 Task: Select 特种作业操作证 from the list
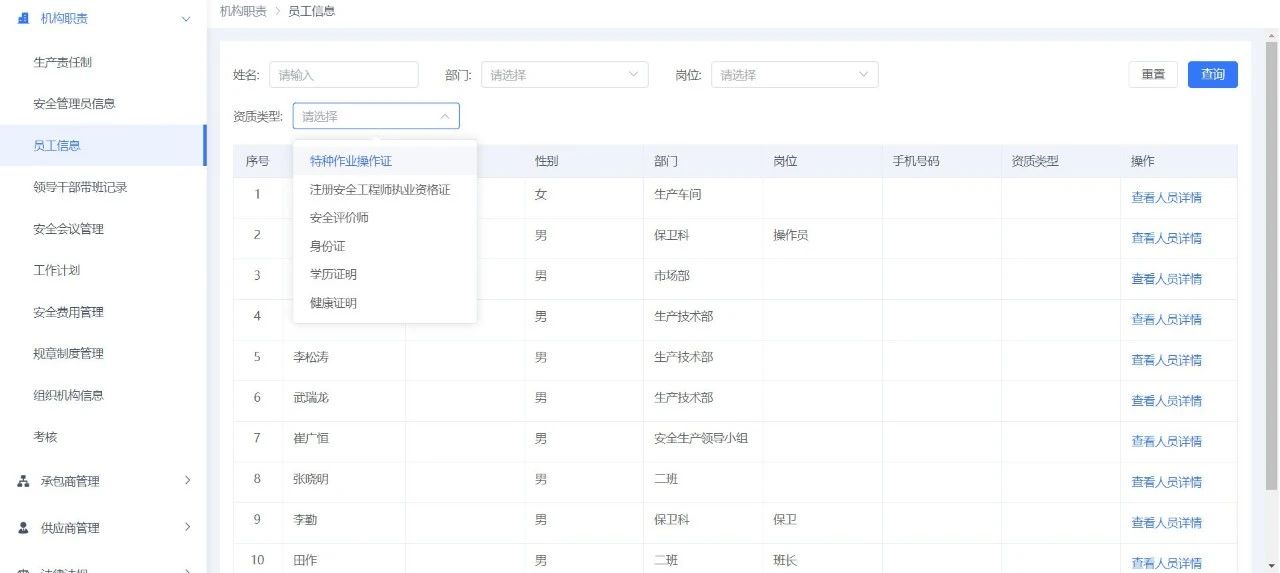(x=350, y=161)
